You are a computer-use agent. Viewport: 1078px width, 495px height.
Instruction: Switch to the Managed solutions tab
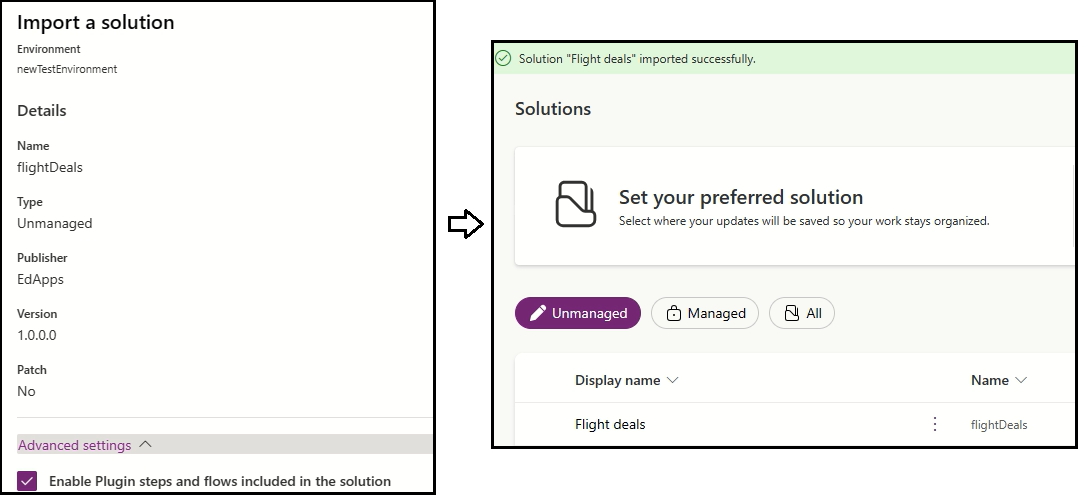pyautogui.click(x=705, y=313)
